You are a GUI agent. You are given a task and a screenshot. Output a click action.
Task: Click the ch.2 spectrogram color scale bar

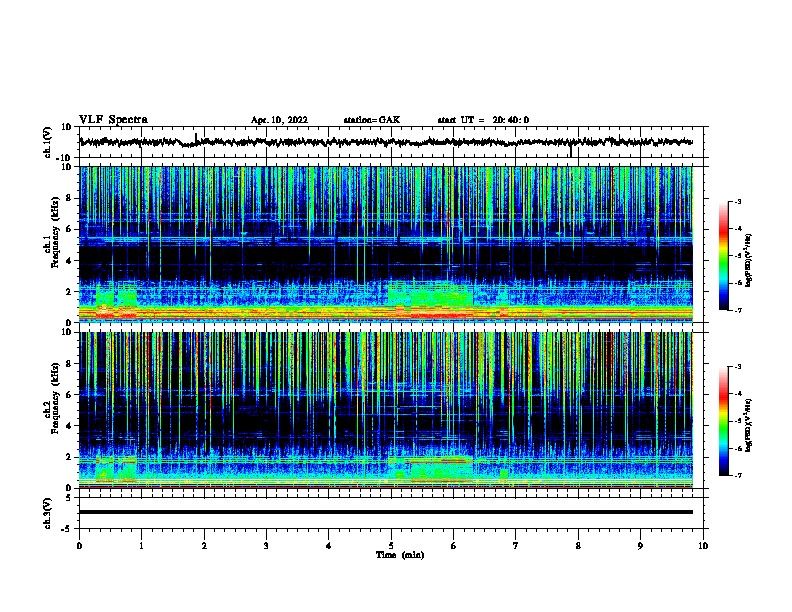(x=723, y=421)
